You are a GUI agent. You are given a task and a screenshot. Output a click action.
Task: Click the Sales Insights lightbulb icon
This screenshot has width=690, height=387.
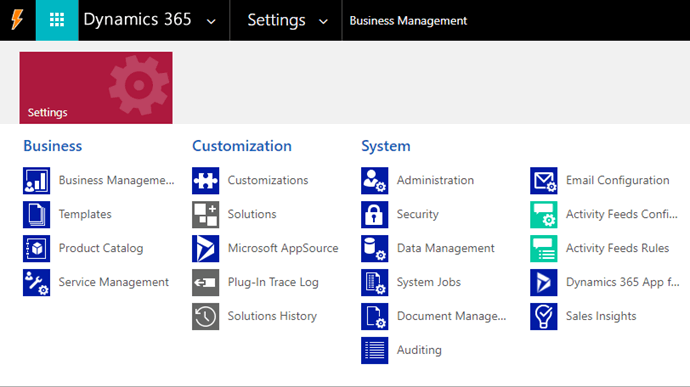(543, 316)
